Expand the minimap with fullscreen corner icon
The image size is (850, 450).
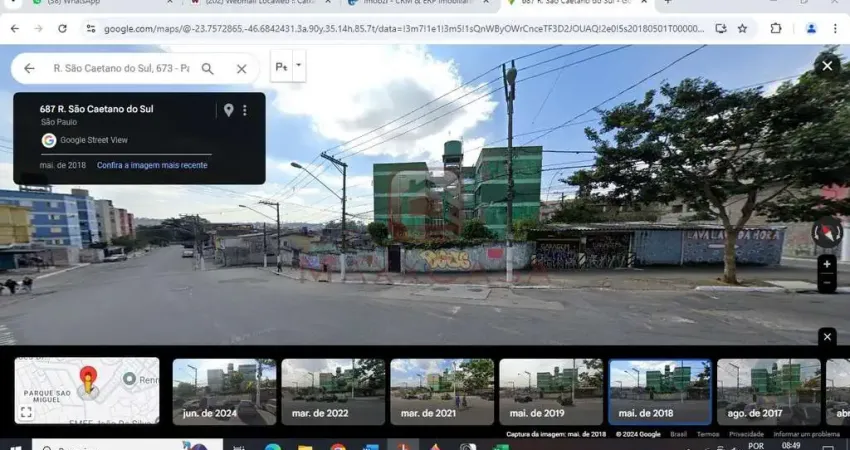[26, 412]
